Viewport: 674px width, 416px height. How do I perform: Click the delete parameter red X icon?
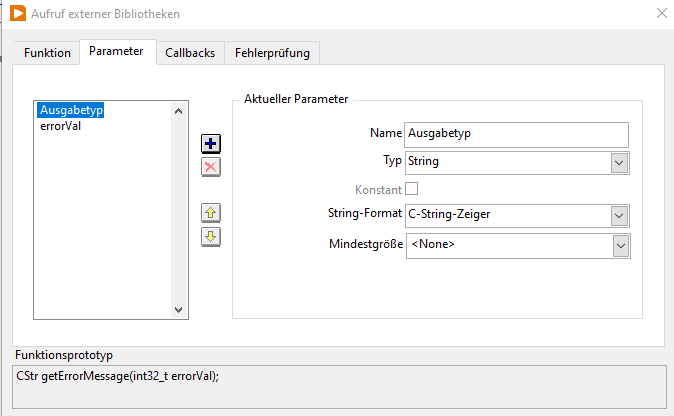211,167
